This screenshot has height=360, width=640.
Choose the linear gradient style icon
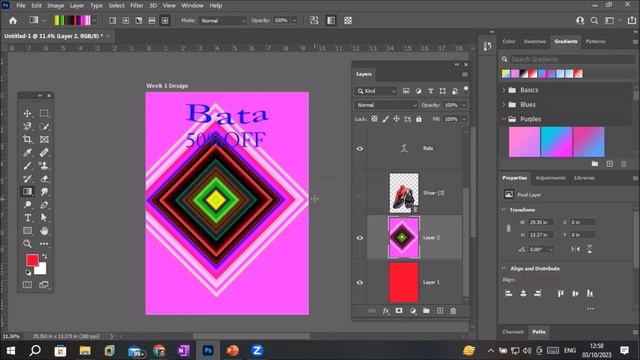[113, 20]
